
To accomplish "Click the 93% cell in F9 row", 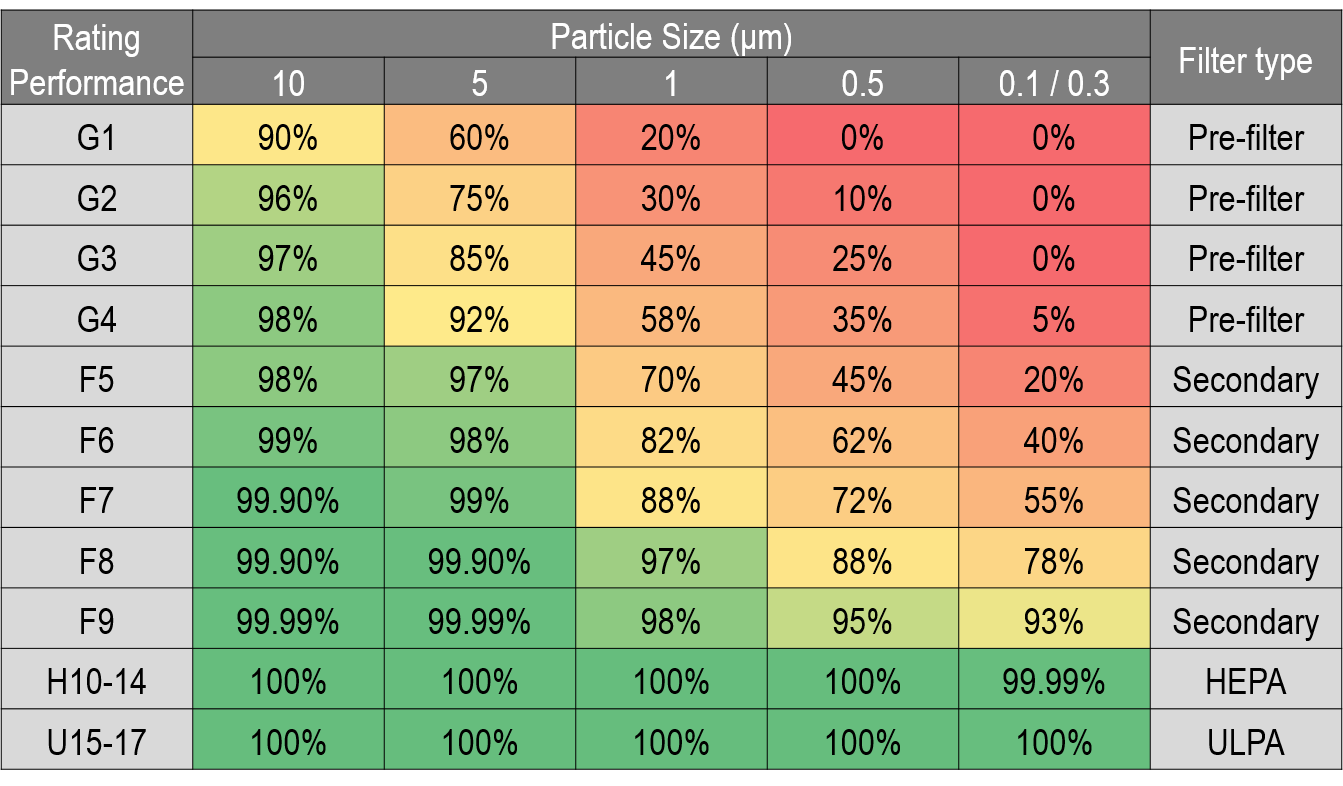I will (1054, 622).
